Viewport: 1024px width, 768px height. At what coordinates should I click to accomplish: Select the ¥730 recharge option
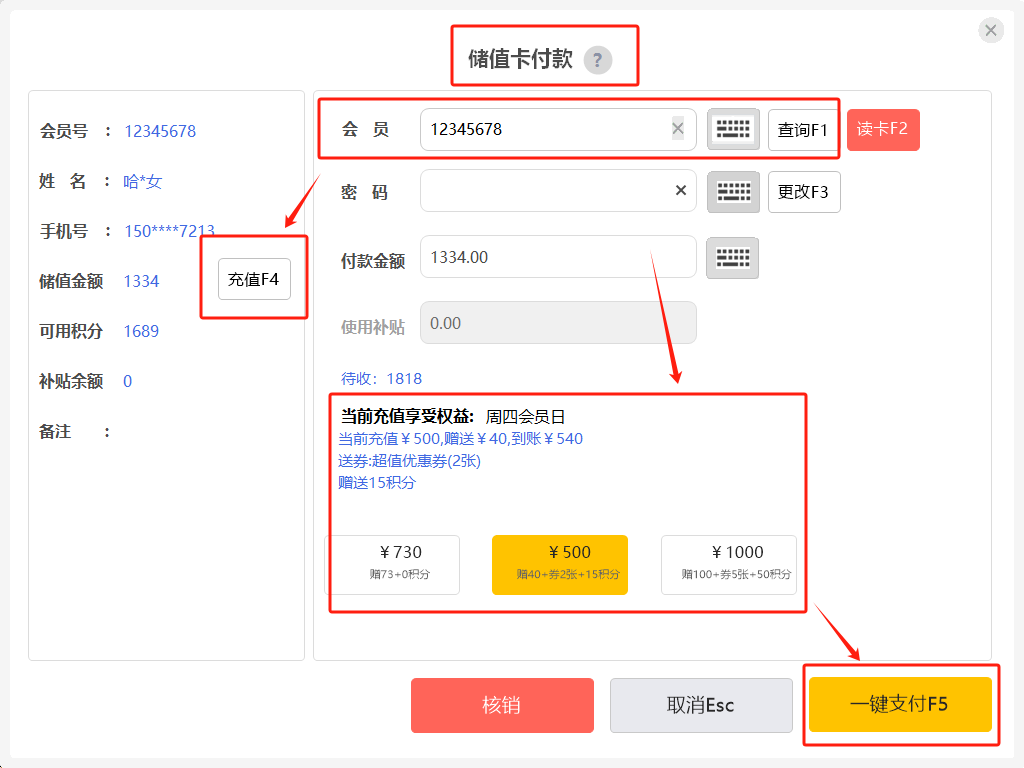tap(393, 565)
